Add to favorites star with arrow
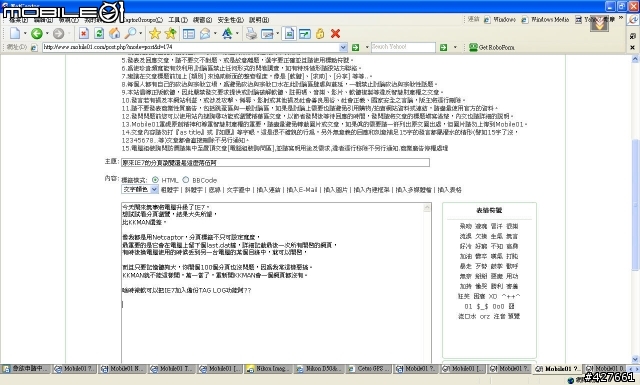This screenshot has height=385, width=640. point(171,33)
